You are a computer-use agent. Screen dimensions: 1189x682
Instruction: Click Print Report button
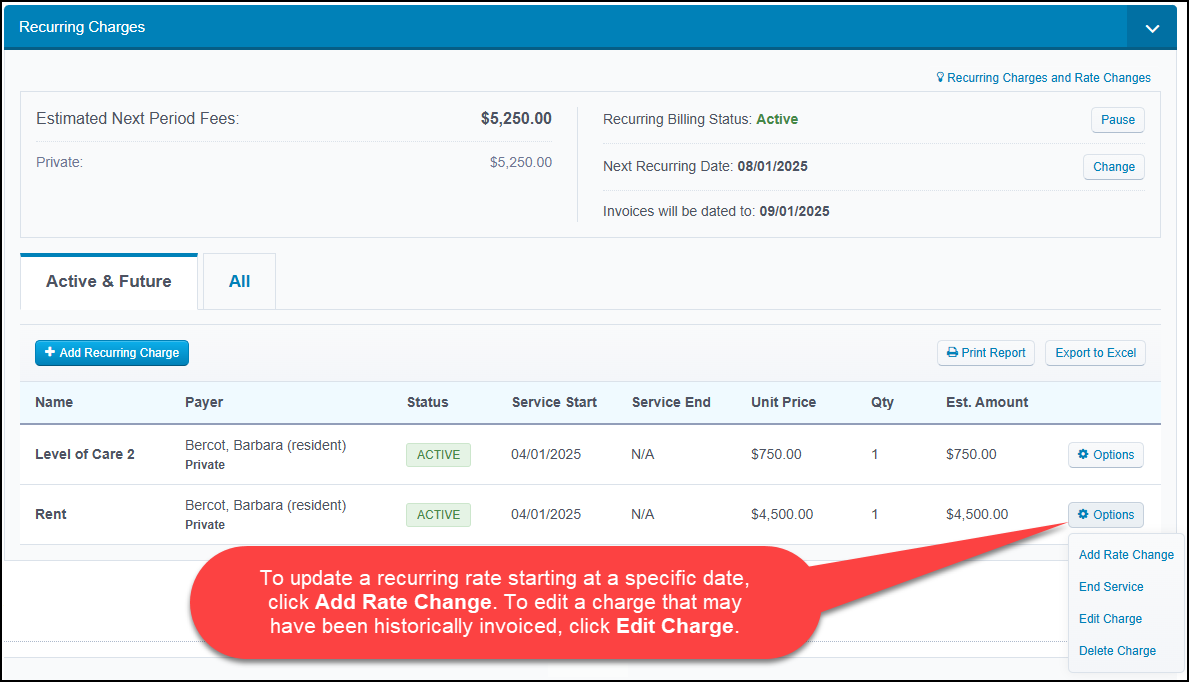[x=986, y=353]
